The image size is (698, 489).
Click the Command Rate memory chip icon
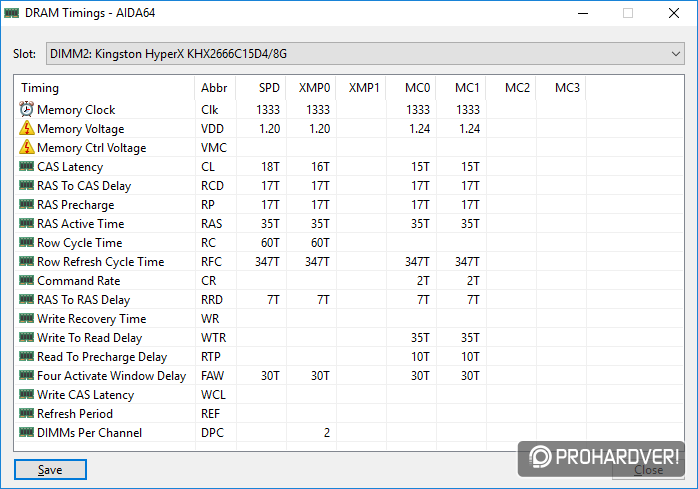pos(27,281)
